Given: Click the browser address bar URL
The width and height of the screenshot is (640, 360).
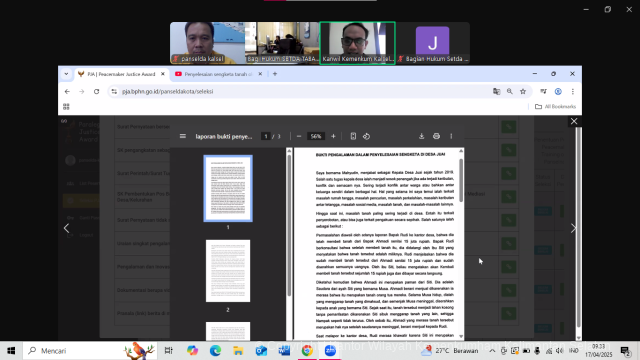Looking at the screenshot, I should 167,91.
